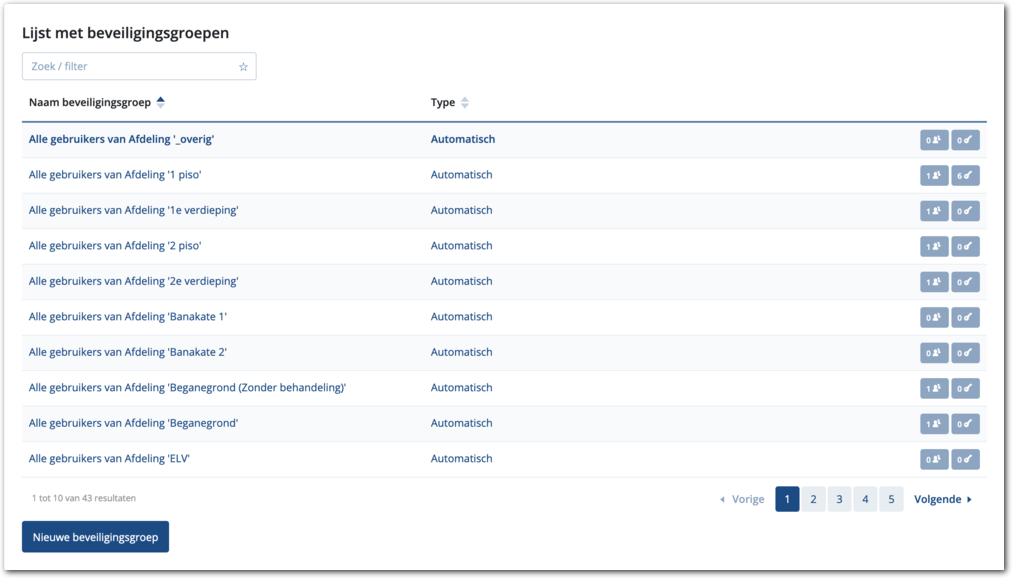Click users badge for the '_overig' group
This screenshot has width=1012, height=578.
point(934,140)
